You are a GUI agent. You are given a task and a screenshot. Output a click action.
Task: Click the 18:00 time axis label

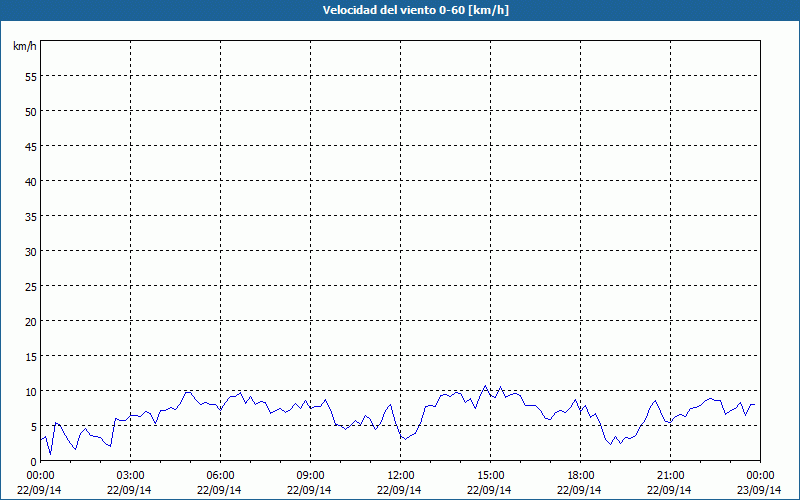(581, 476)
